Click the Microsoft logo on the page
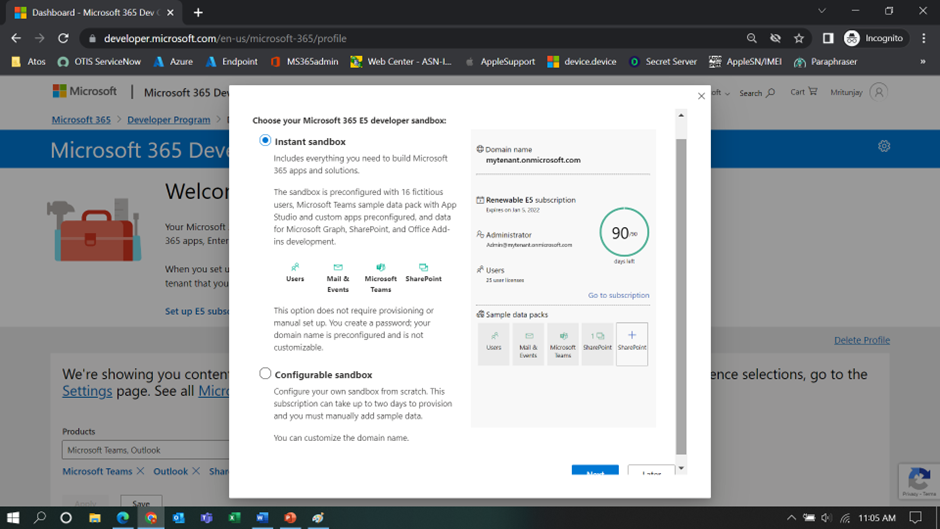Screen dimensions: 940x529 point(85,91)
